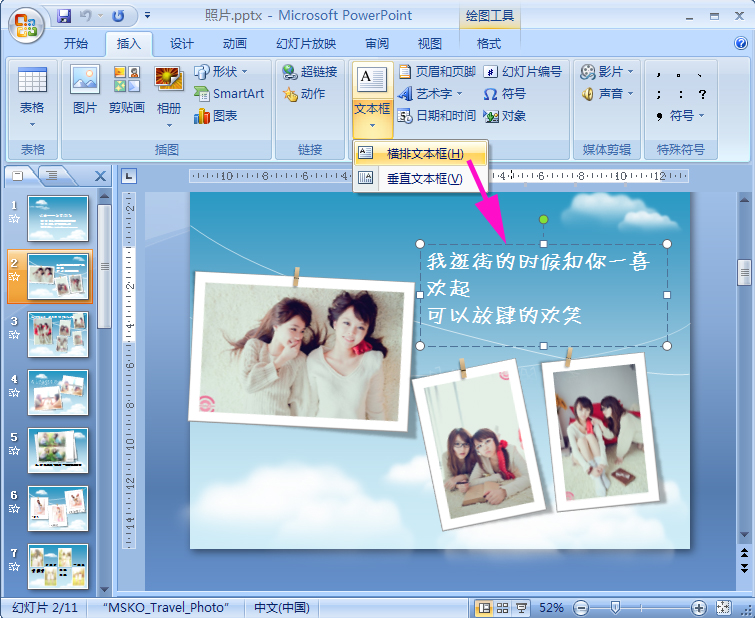Insert 幻灯片编号 slide number

(x=523, y=72)
